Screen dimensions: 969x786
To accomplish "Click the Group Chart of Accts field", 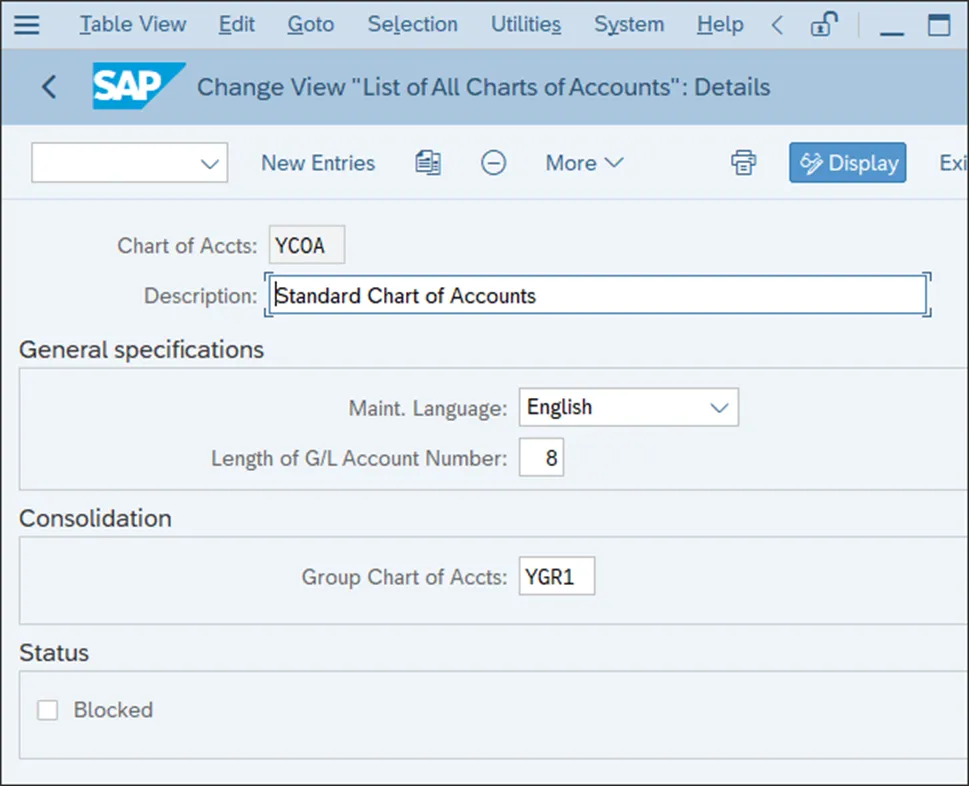I will point(556,577).
